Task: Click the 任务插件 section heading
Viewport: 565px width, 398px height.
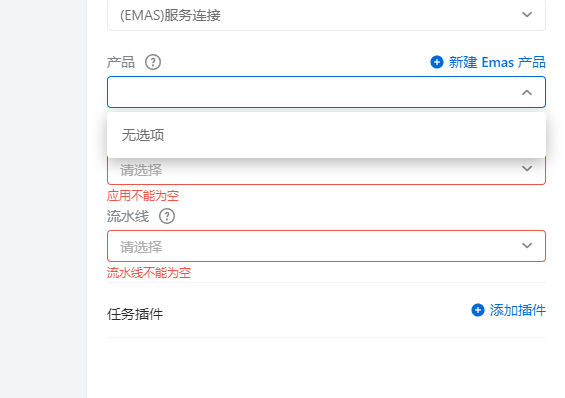Action: pyautogui.click(x=135, y=314)
